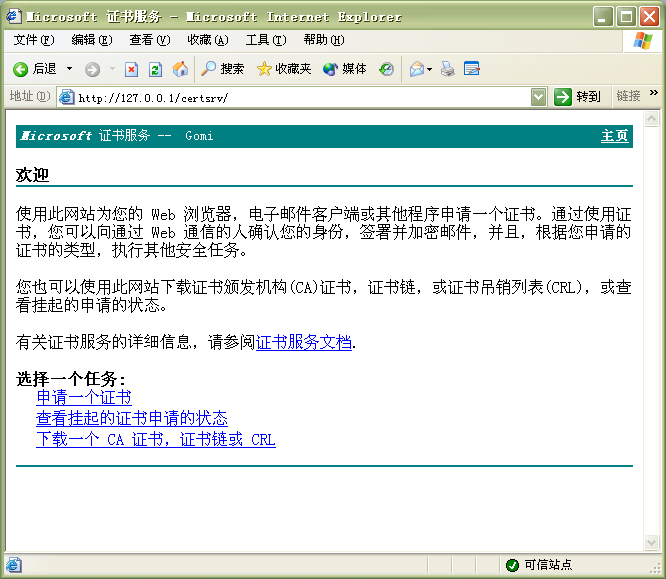Click the IE page icon in the status bar
This screenshot has height=579, width=666.
tap(14, 565)
